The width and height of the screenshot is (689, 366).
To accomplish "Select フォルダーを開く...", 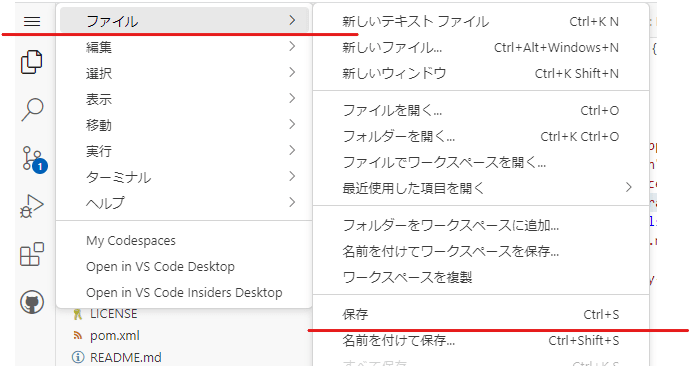I will tap(481, 137).
